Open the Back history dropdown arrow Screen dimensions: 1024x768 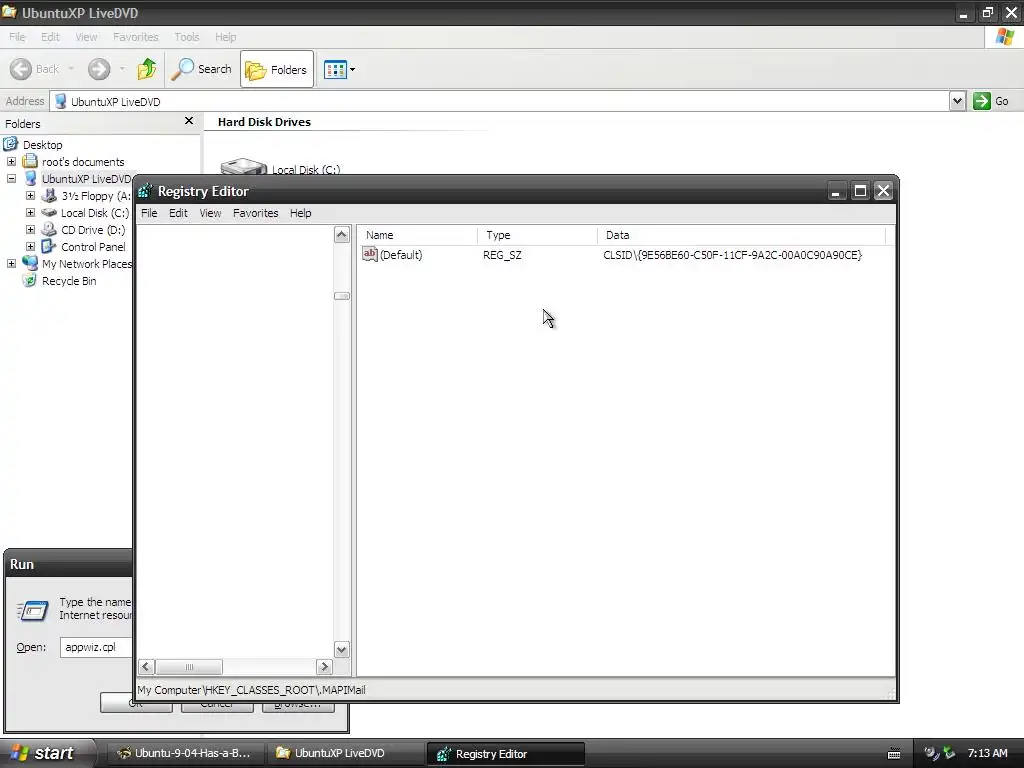(71, 69)
